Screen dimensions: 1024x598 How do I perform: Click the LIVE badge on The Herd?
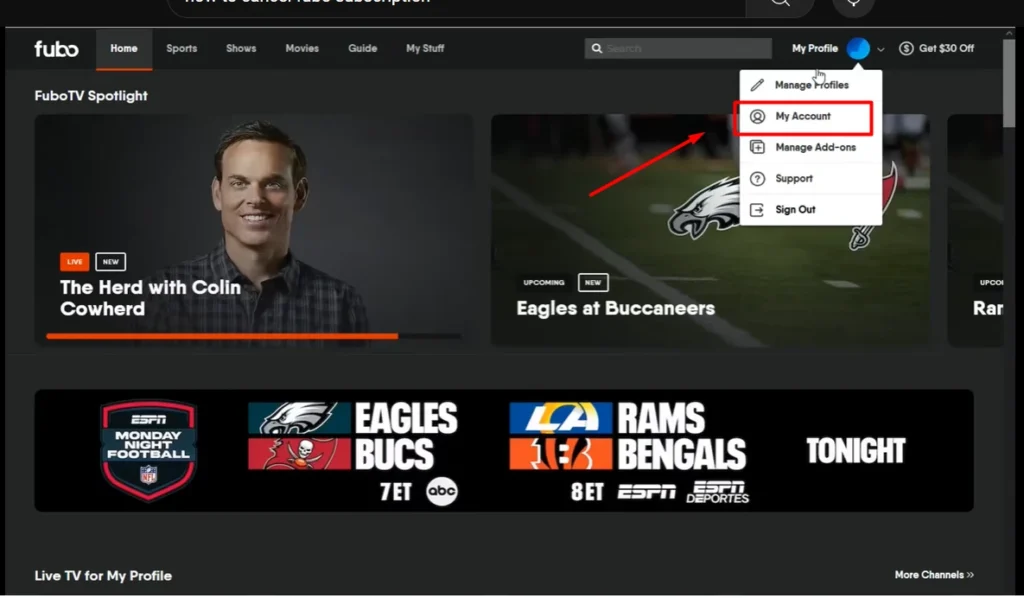[x=74, y=262]
